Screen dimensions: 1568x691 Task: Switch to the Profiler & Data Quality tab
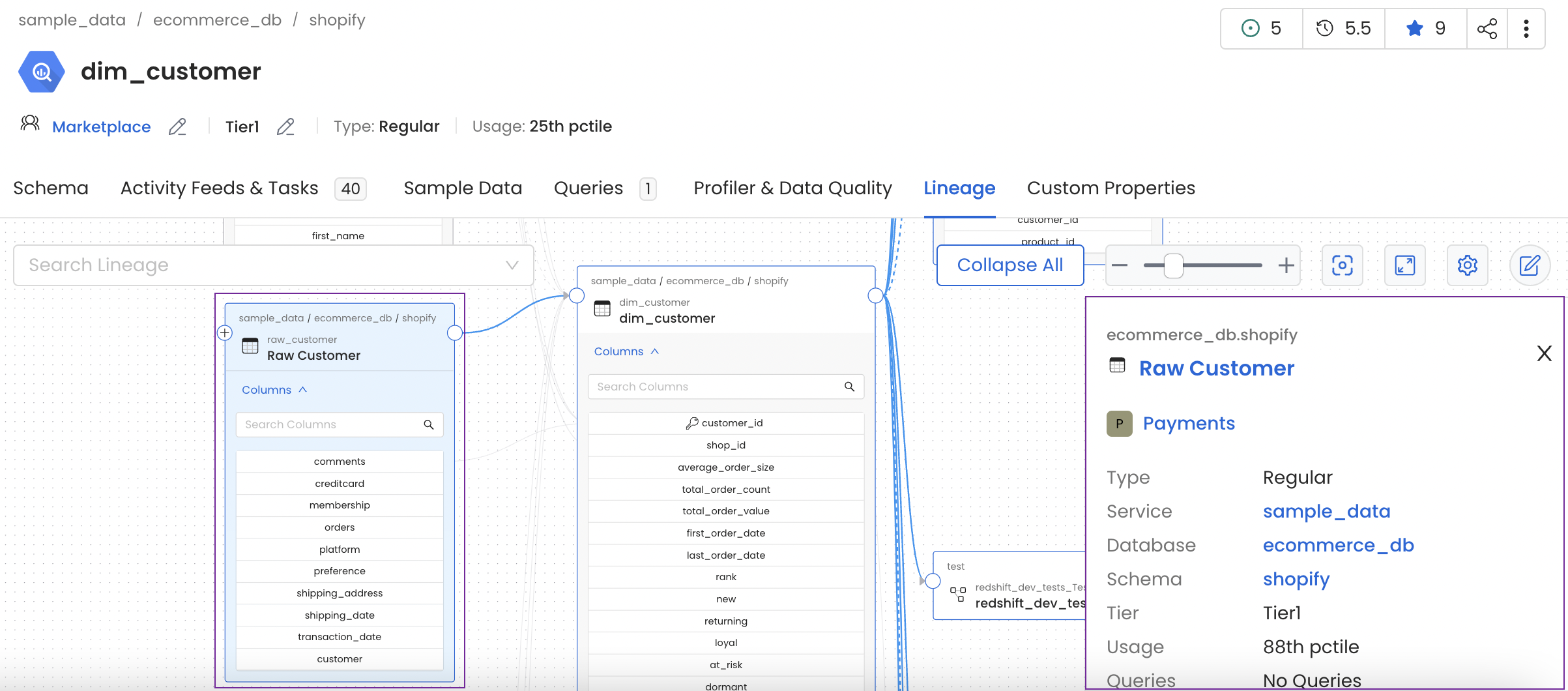click(792, 188)
